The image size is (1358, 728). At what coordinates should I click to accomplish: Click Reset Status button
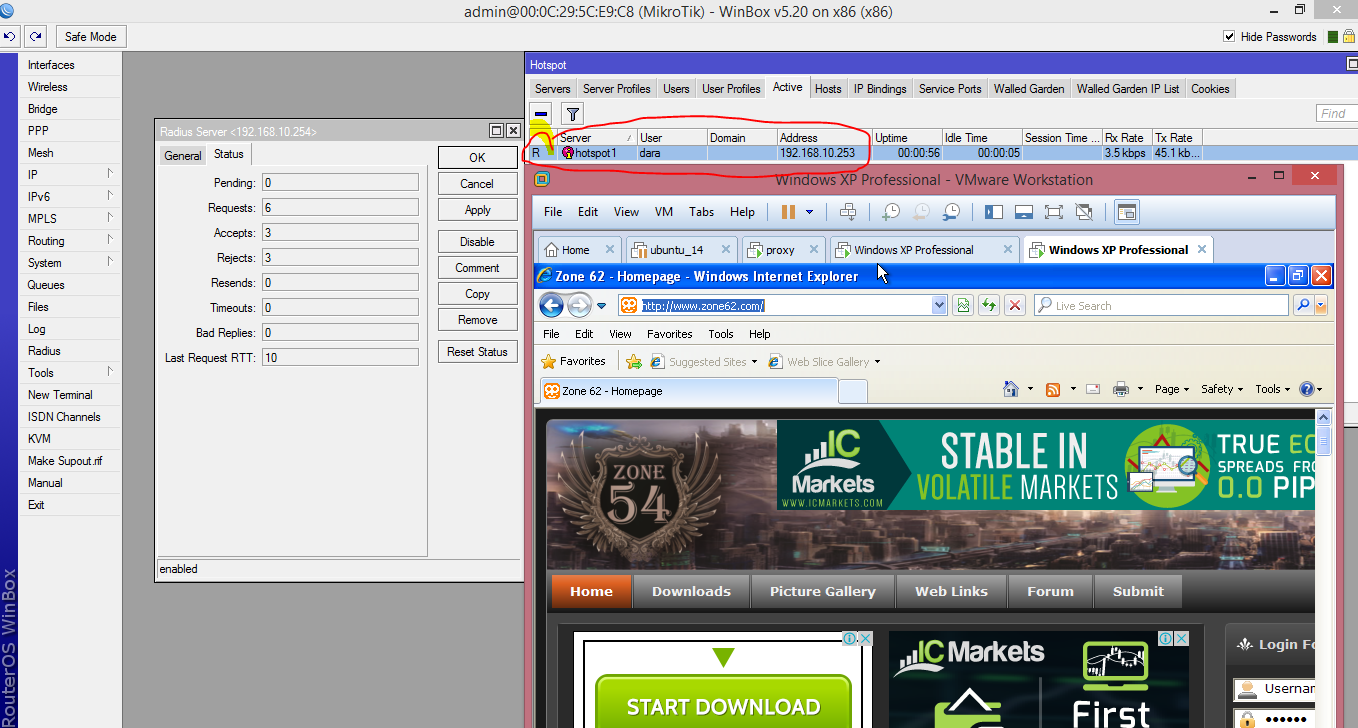point(477,352)
